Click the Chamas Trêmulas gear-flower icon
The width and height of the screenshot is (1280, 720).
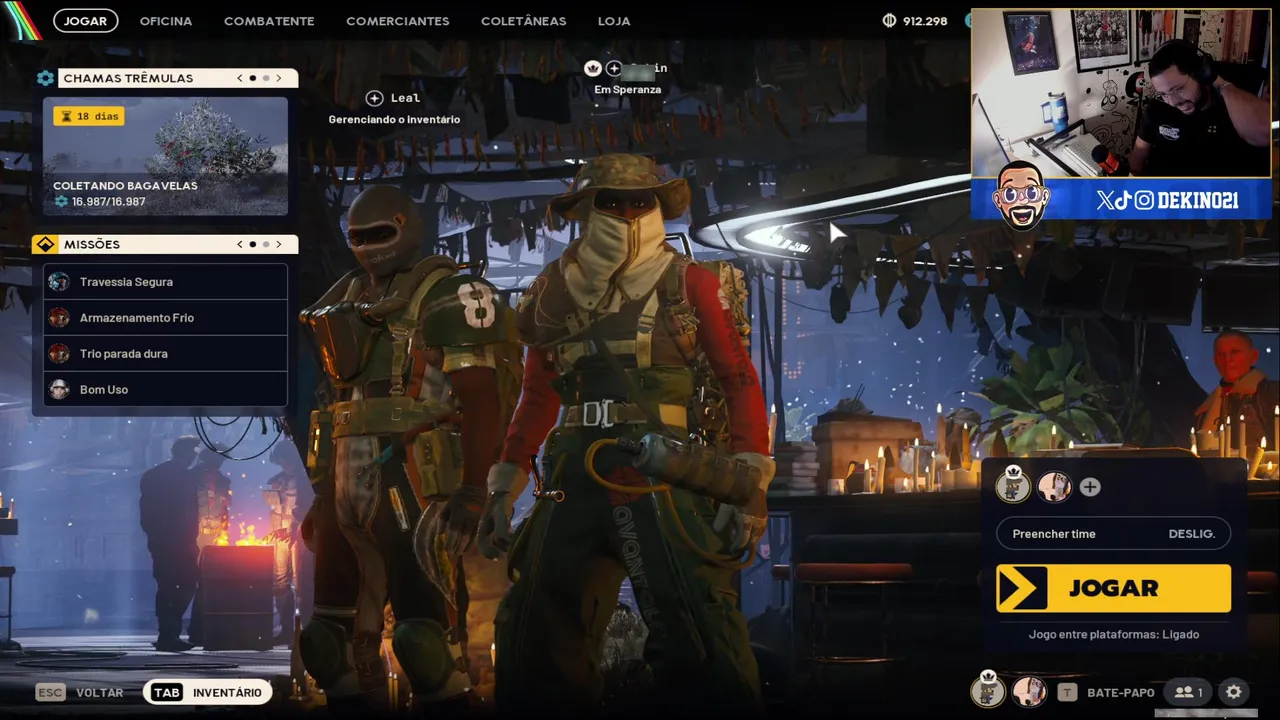pyautogui.click(x=45, y=78)
